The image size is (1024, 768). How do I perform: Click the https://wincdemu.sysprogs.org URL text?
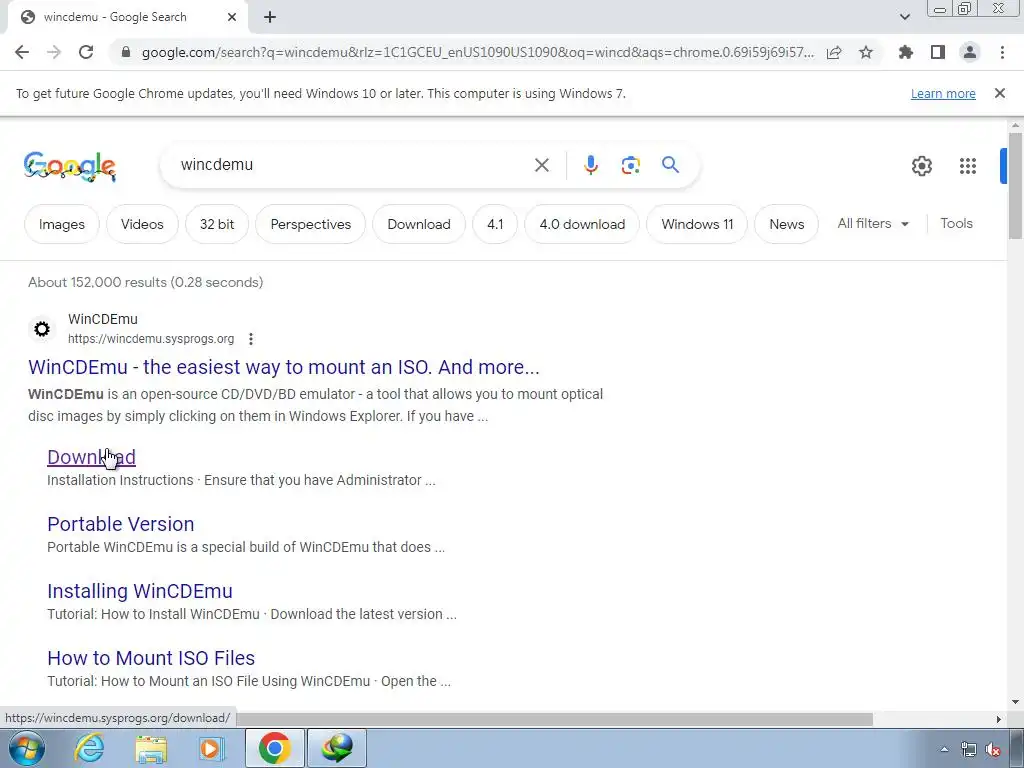tap(151, 339)
